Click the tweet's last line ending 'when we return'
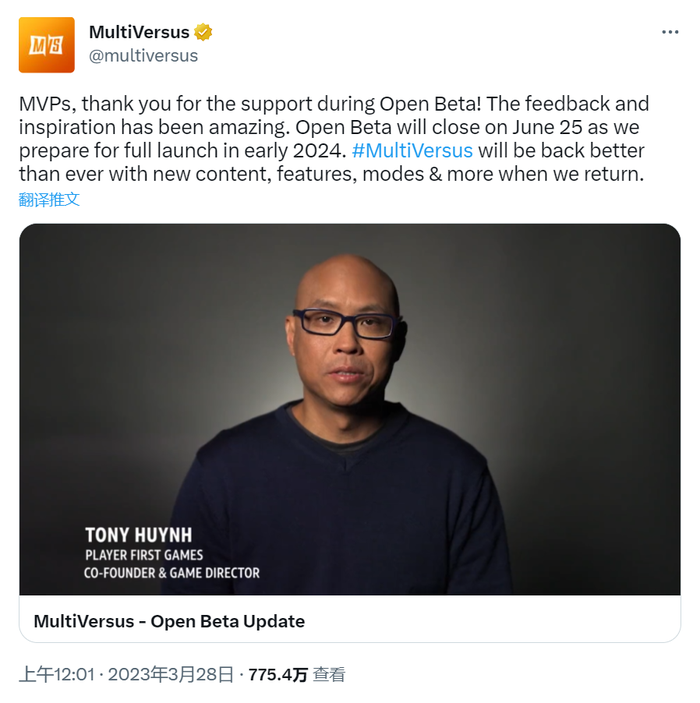Image resolution: width=700 pixels, height=703 pixels. [x=331, y=174]
